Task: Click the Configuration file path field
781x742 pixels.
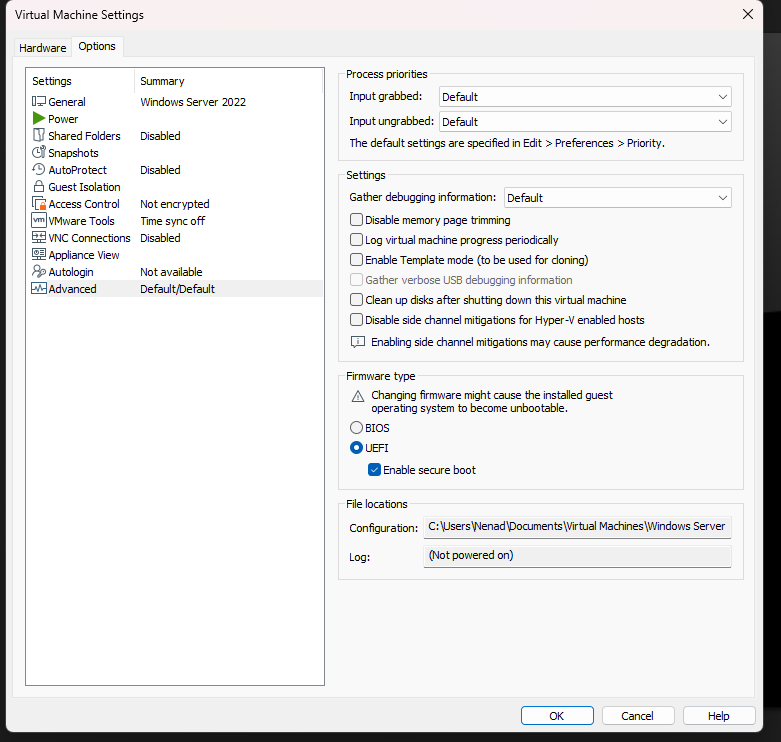Action: point(577,527)
